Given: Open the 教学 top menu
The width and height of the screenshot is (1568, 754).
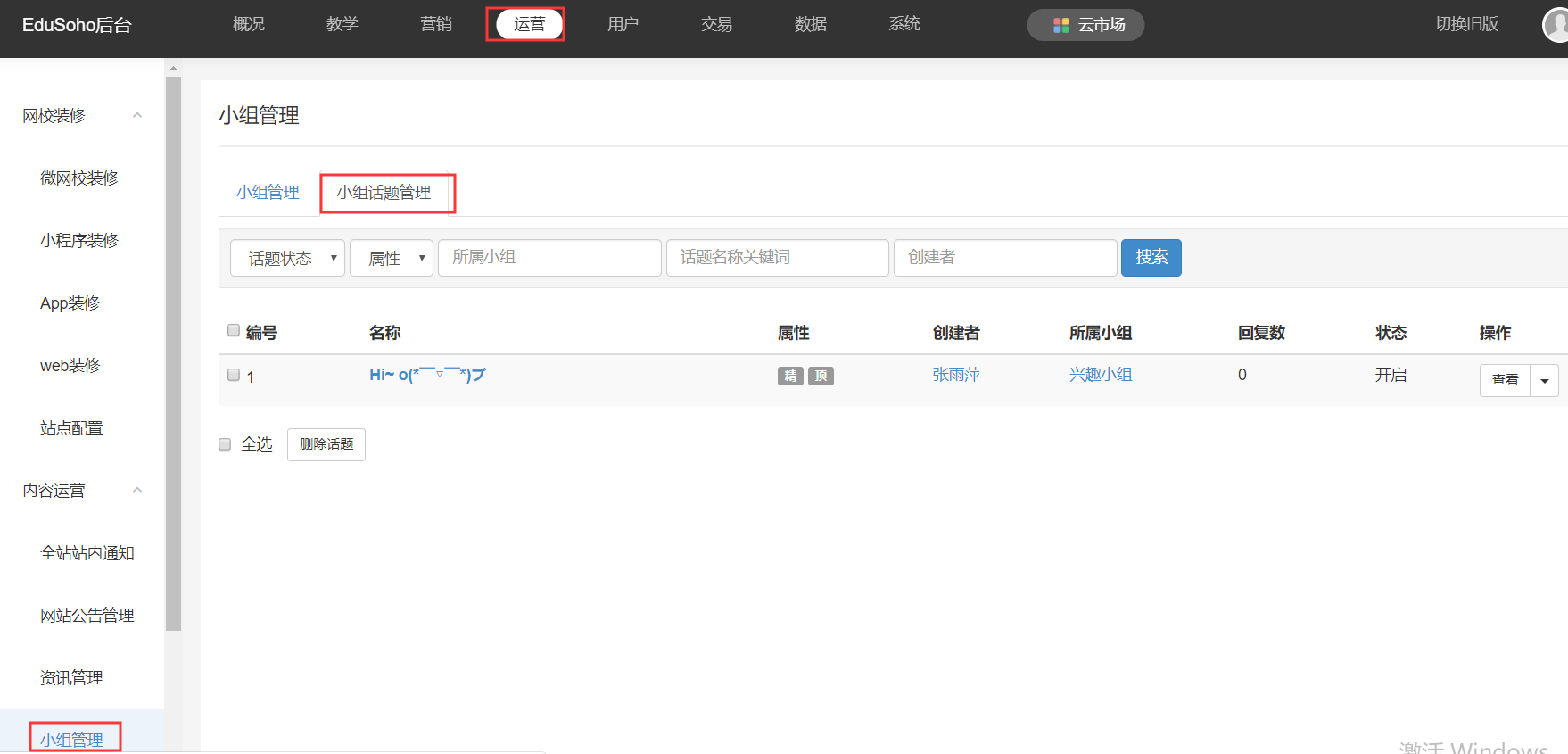Looking at the screenshot, I should point(342,24).
